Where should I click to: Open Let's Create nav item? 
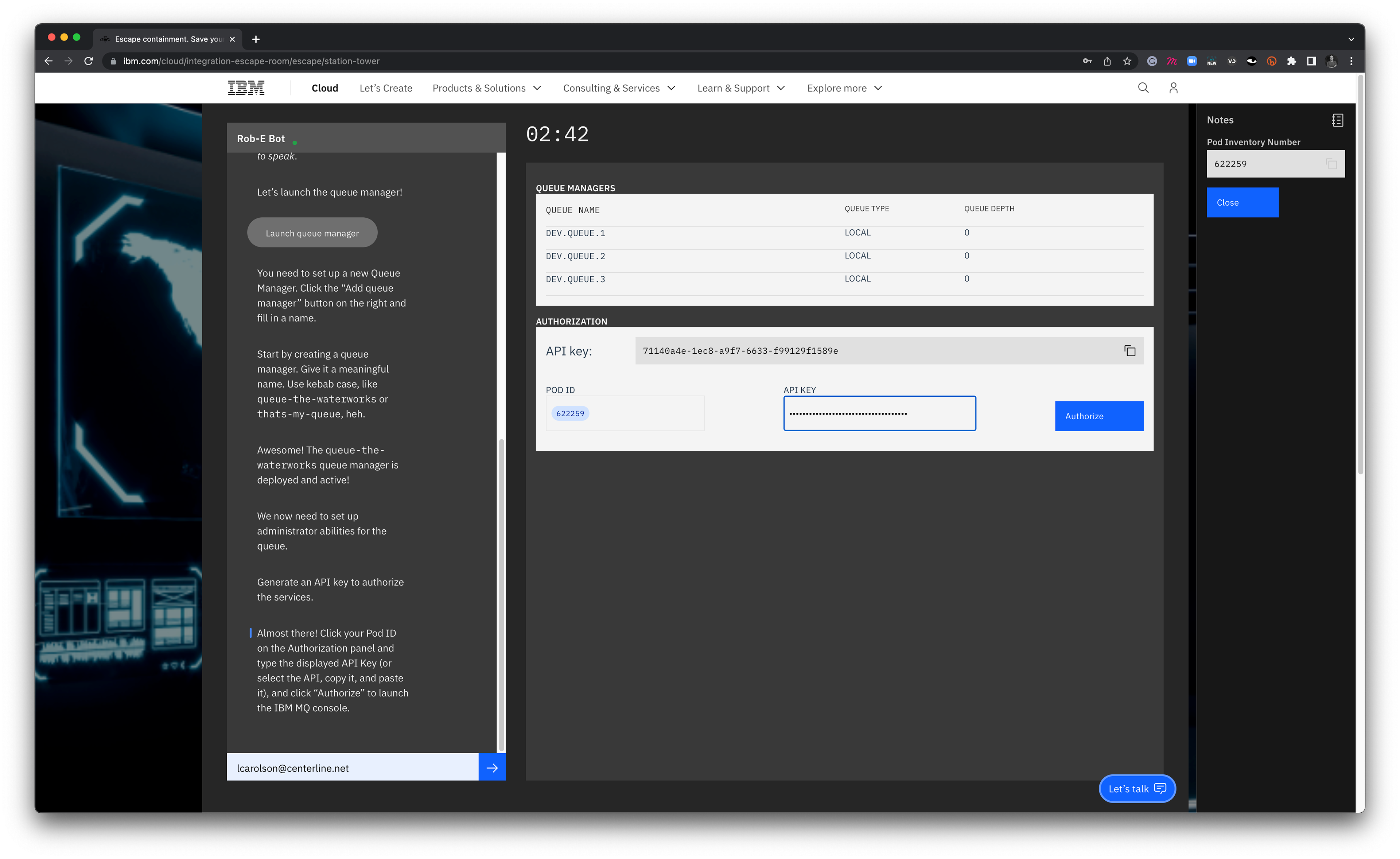pyautogui.click(x=386, y=88)
